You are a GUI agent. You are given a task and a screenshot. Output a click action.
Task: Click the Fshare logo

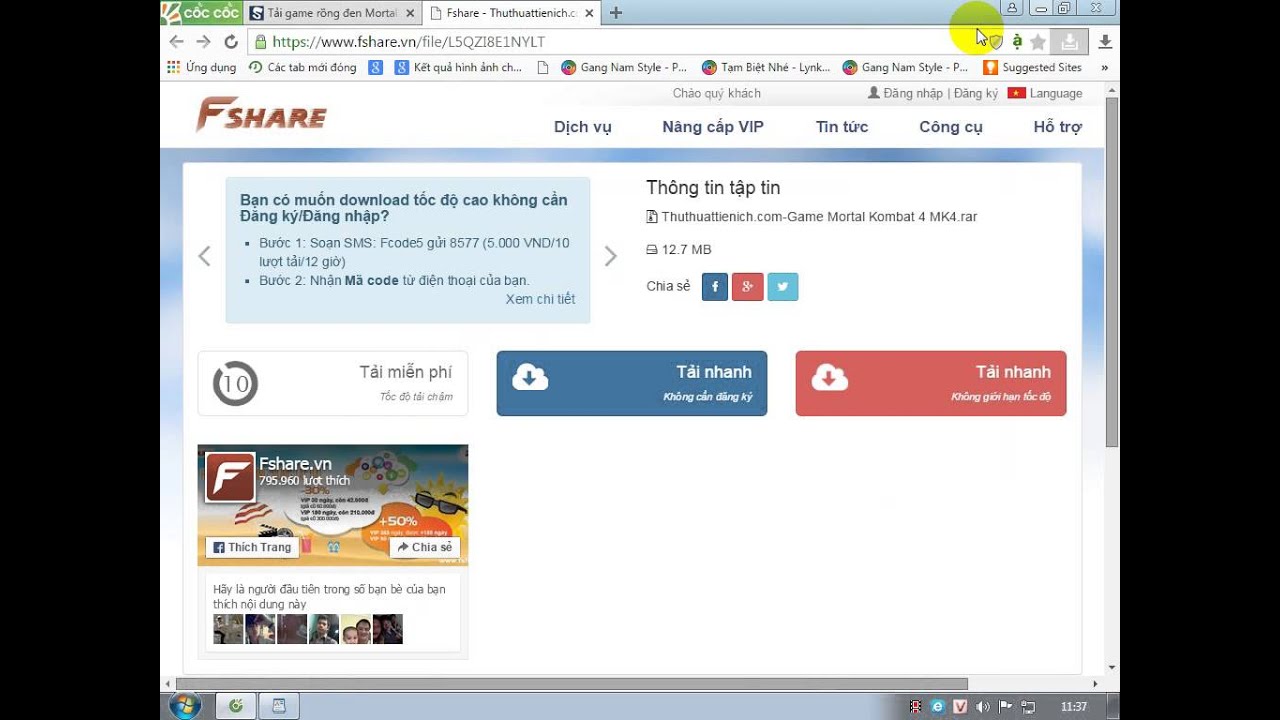coord(261,115)
